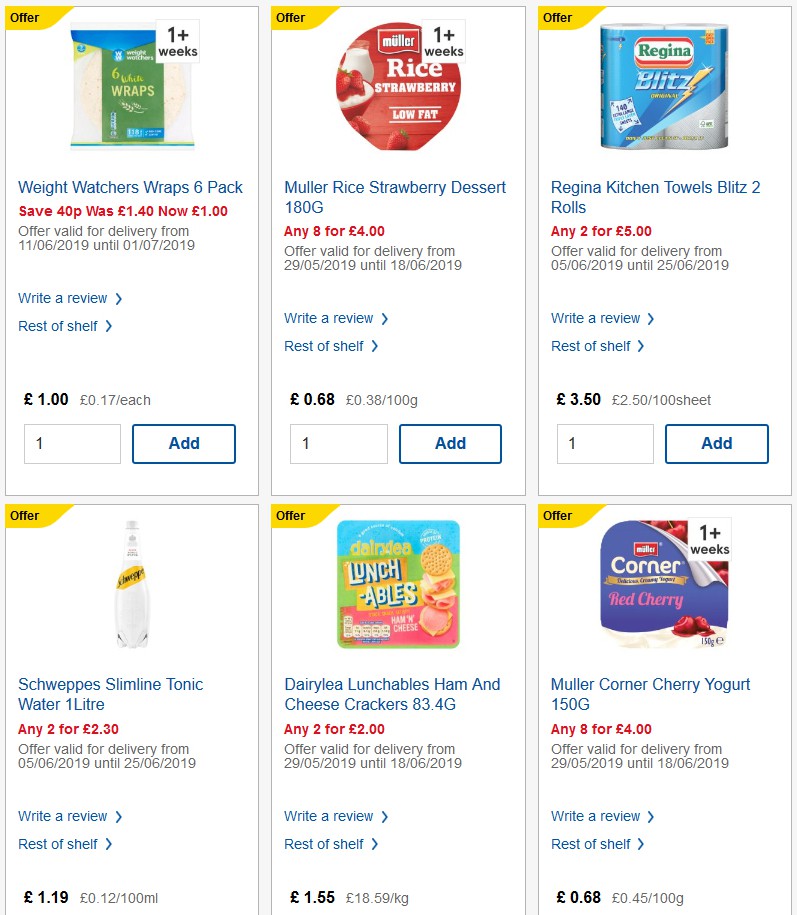Select the quantity field for Weight Watchers Wraps

point(72,443)
